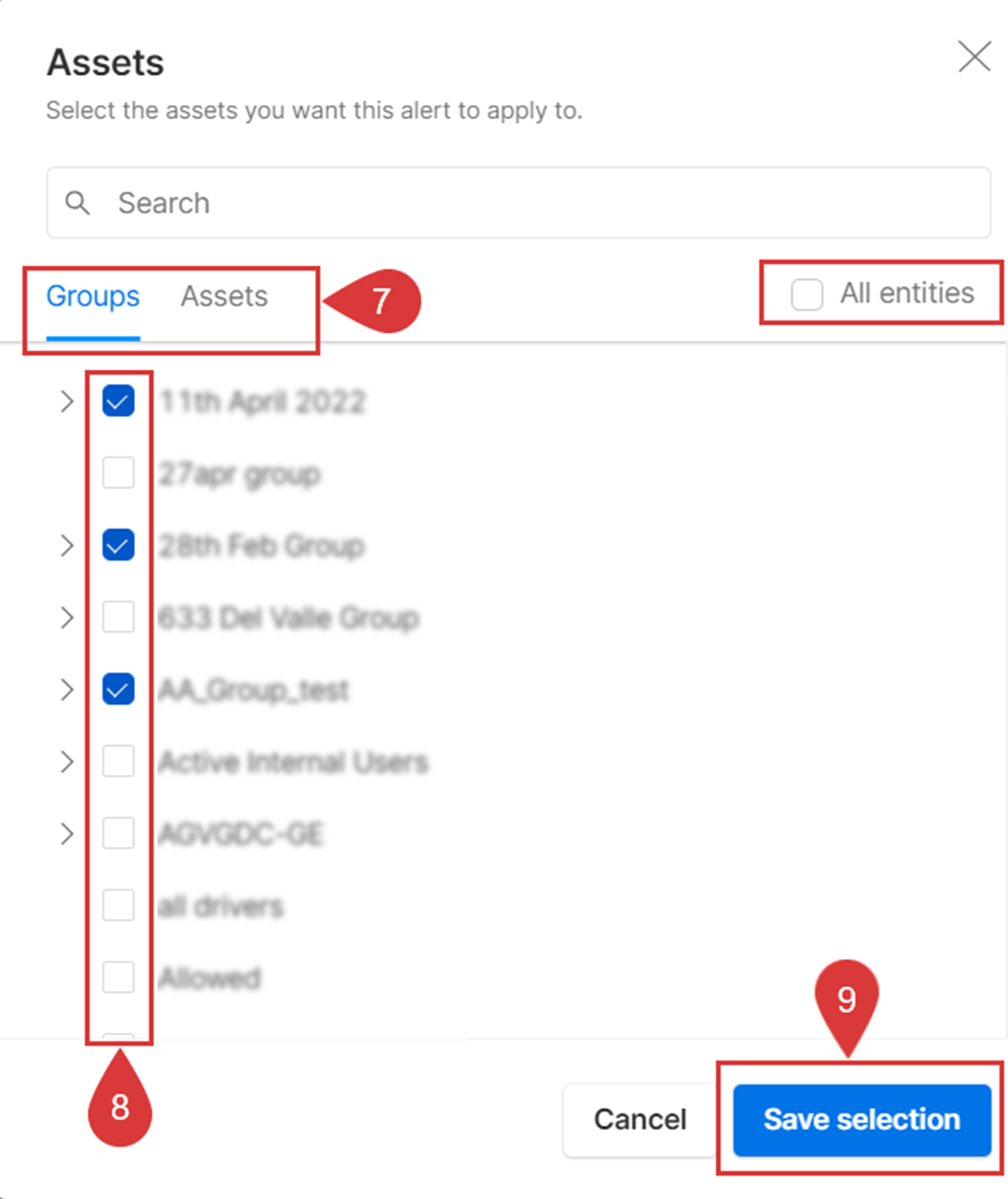Check the 27apr group checkbox
The width and height of the screenshot is (1008, 1199).
click(x=118, y=473)
